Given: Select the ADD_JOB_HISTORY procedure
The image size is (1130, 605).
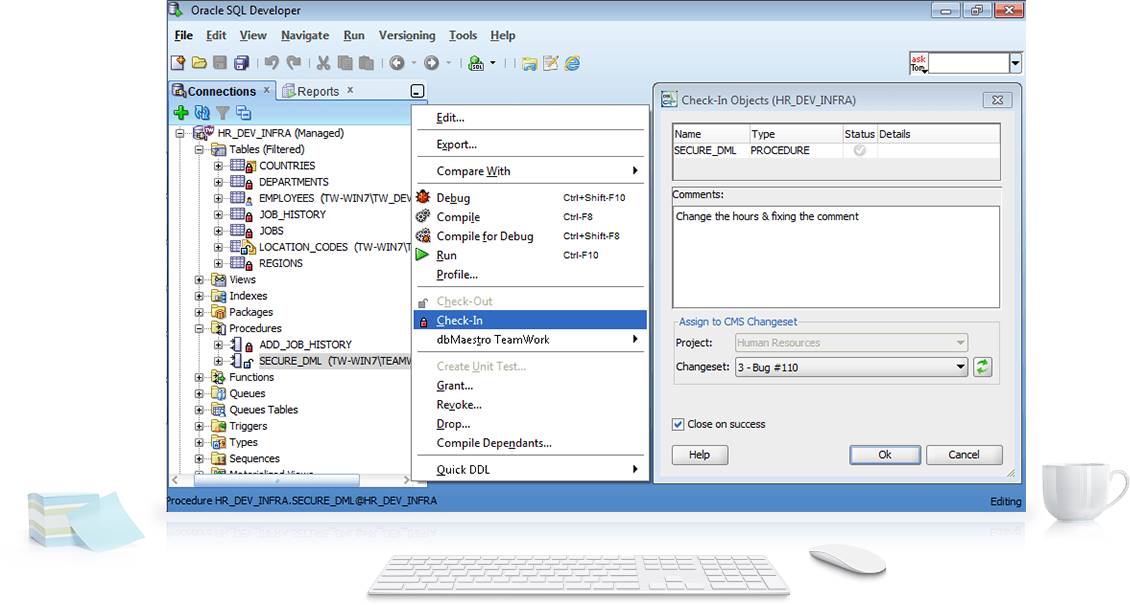Looking at the screenshot, I should pyautogui.click(x=306, y=344).
